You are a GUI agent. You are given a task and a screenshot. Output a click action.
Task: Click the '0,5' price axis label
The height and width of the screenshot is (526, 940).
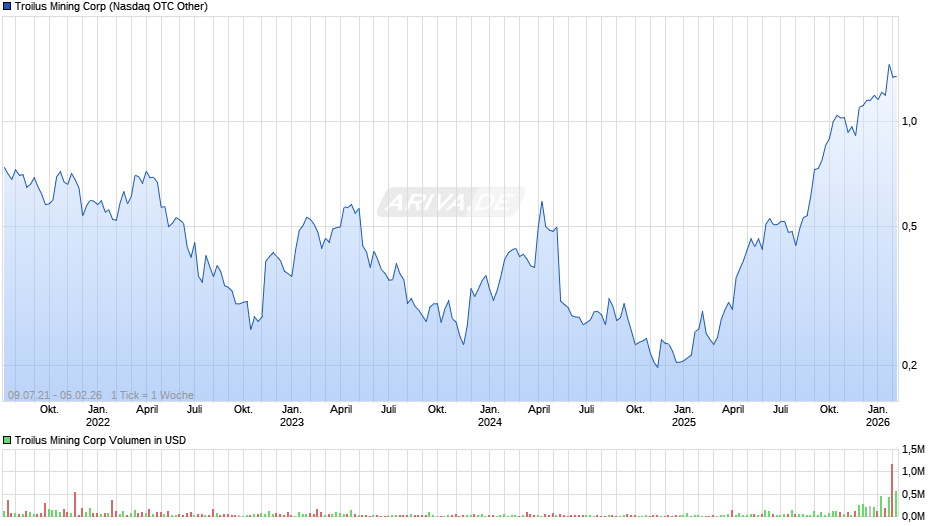pyautogui.click(x=909, y=227)
